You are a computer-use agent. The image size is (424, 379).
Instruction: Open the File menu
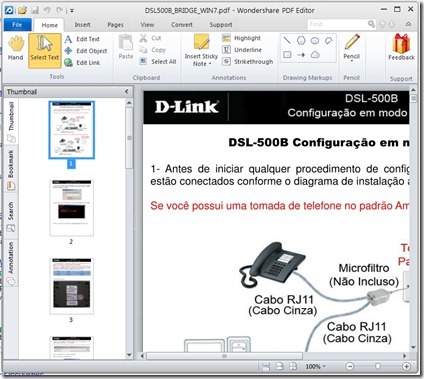pos(17,25)
